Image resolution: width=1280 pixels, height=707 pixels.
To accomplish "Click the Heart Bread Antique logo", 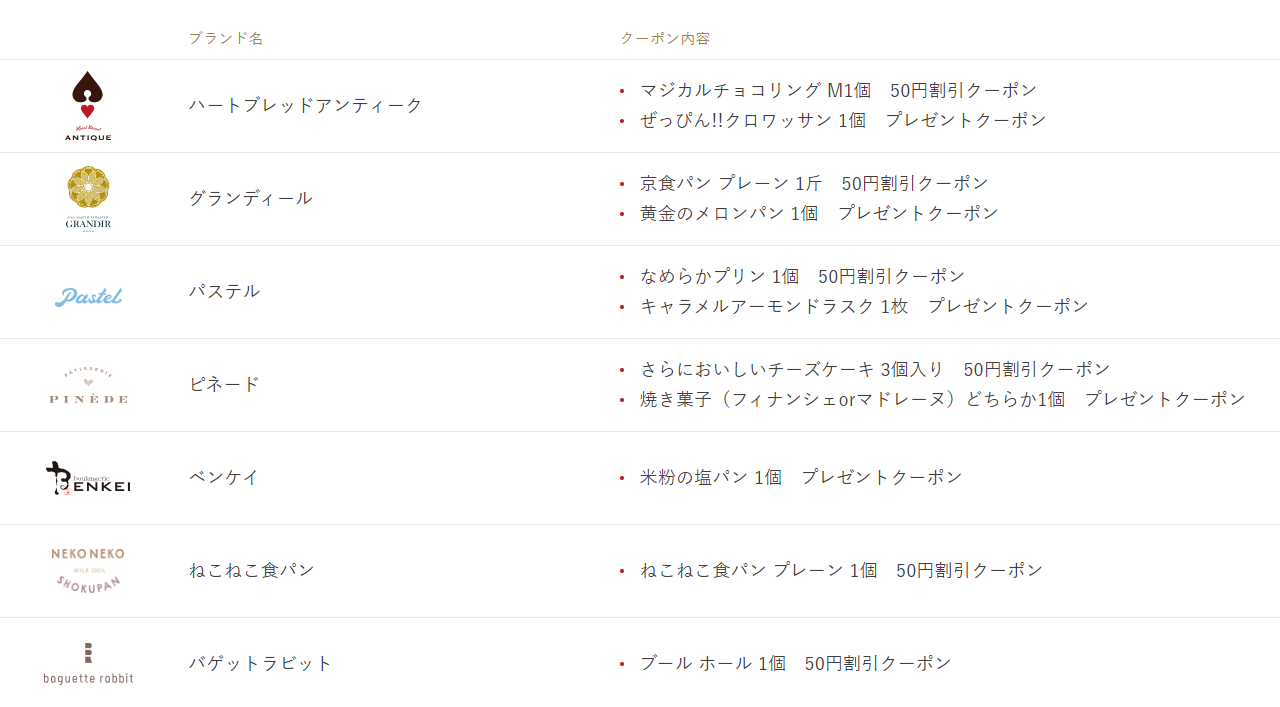I will (x=88, y=106).
